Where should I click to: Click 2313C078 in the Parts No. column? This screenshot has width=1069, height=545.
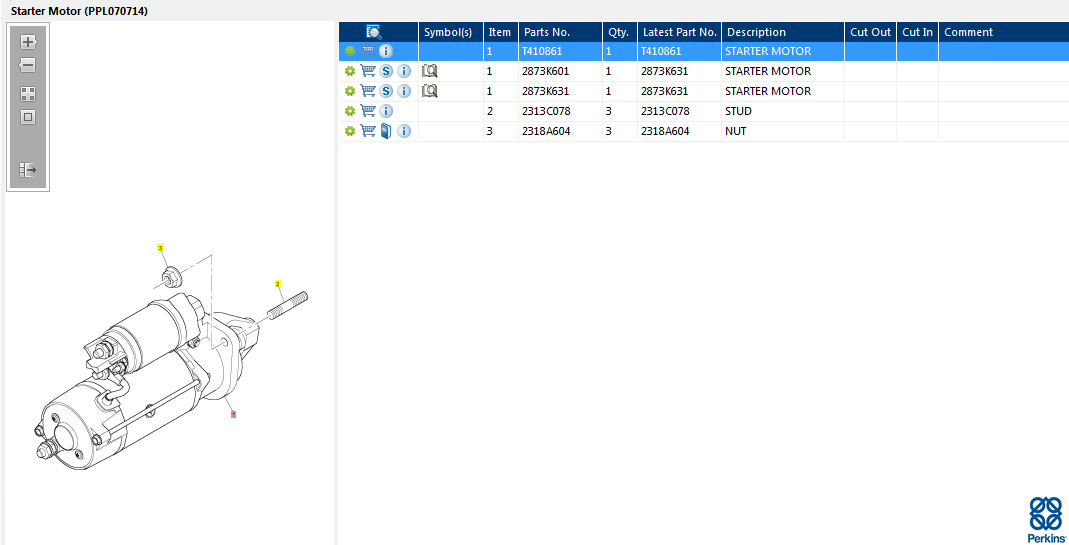tap(546, 111)
